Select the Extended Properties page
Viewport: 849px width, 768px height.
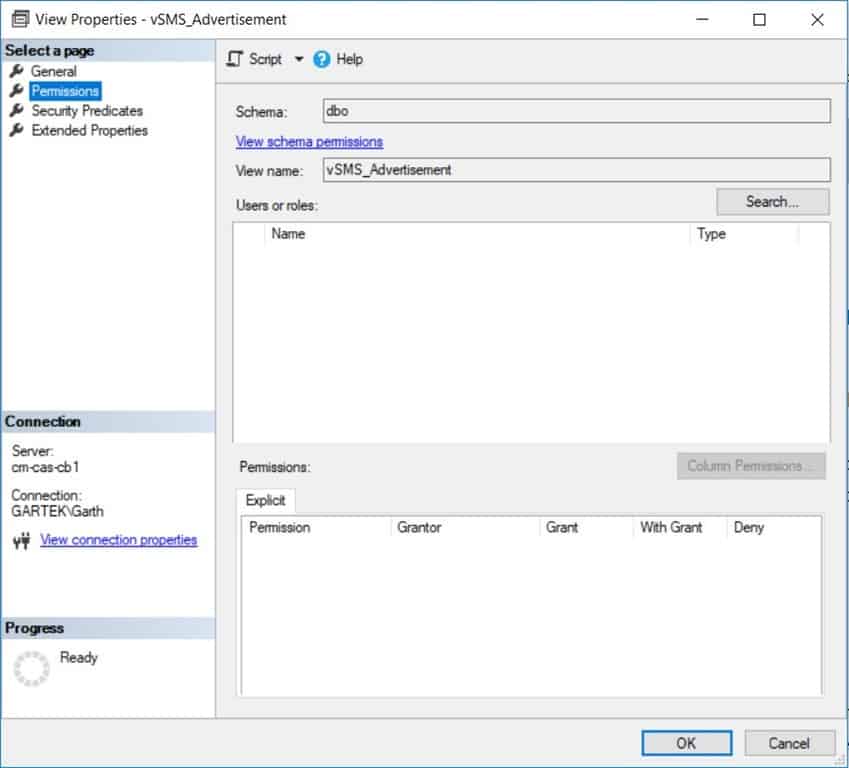(90, 130)
